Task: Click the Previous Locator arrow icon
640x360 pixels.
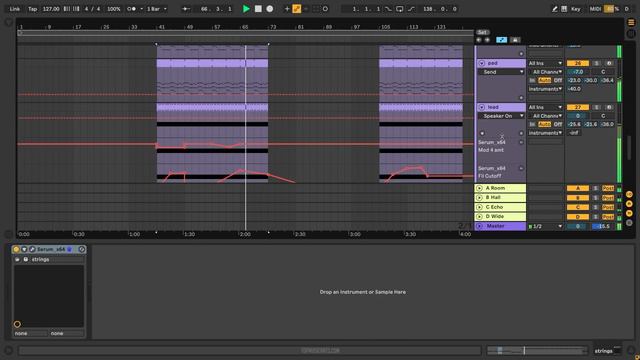Action: (x=479, y=40)
